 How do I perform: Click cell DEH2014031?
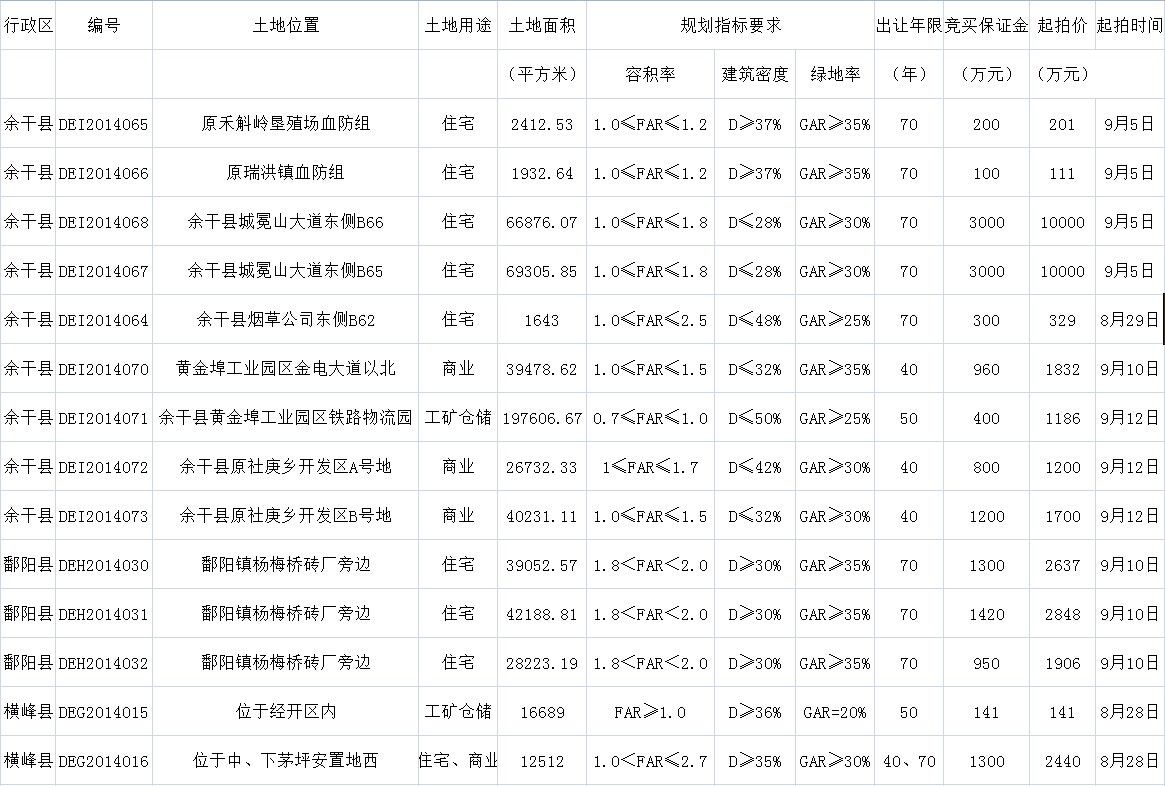(104, 614)
